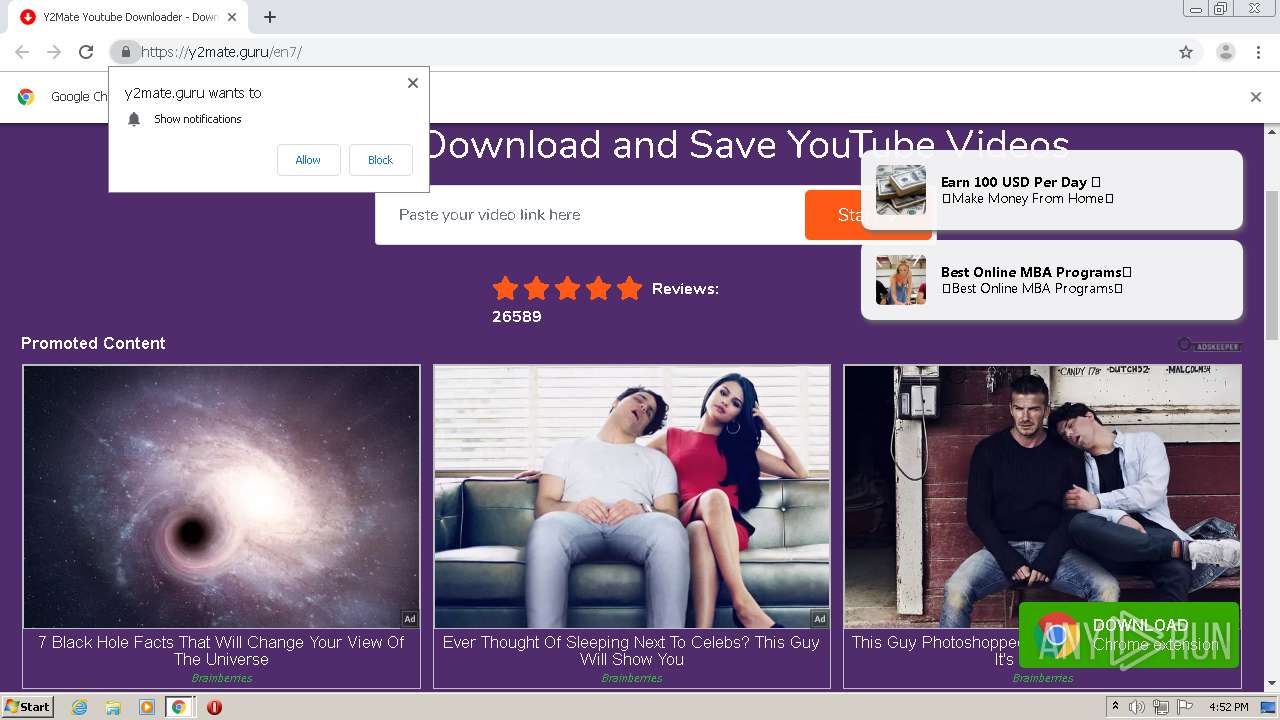Image resolution: width=1280 pixels, height=720 pixels.
Task: Open the sleeping next to celebs image
Action: click(x=632, y=497)
